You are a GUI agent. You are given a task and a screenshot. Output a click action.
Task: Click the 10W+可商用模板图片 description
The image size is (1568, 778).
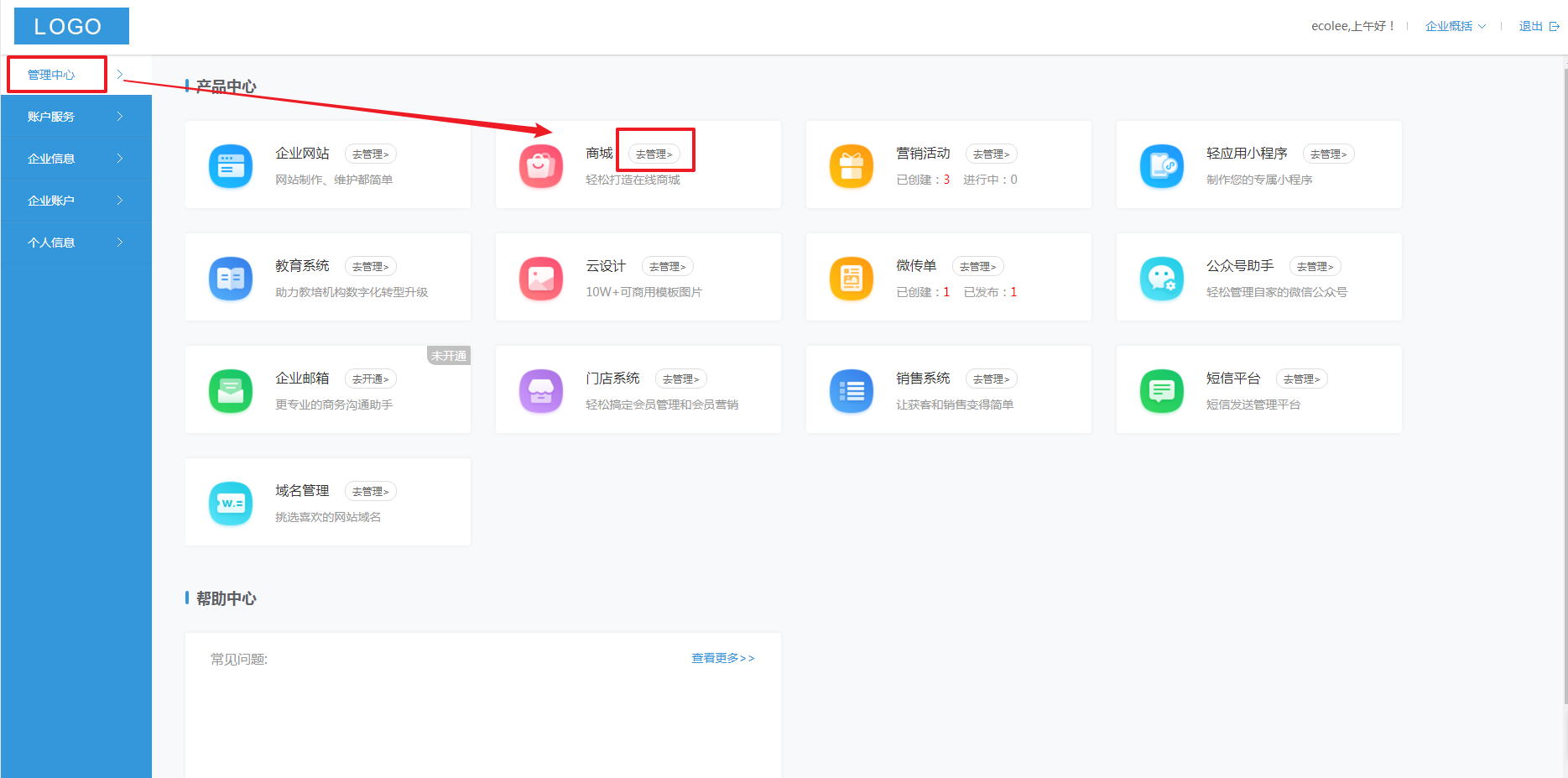643,292
